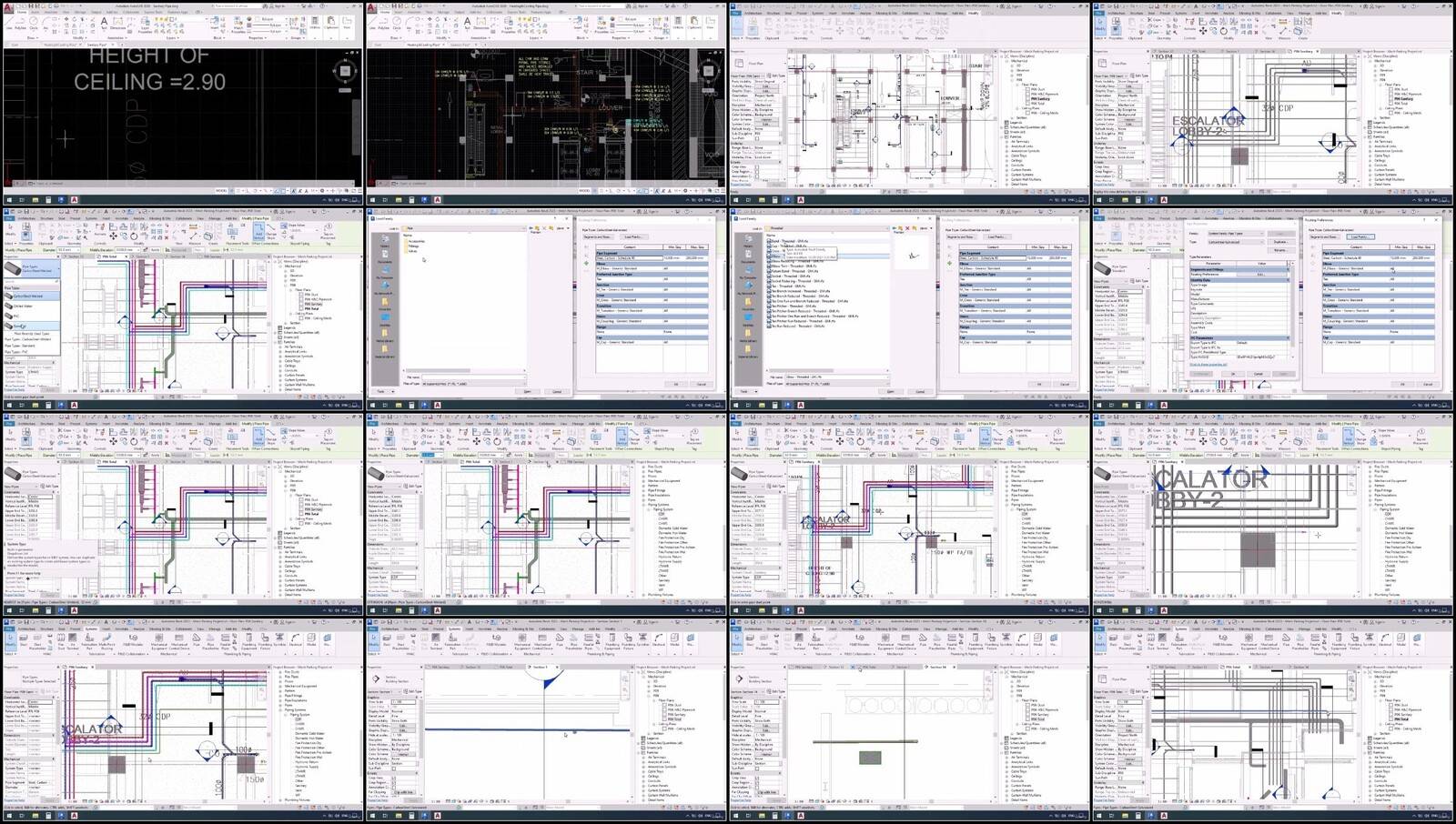Click Duplicate in the Type Properties dialog frame
Image resolution: width=1456 pixels, height=824 pixels.
point(1280,242)
